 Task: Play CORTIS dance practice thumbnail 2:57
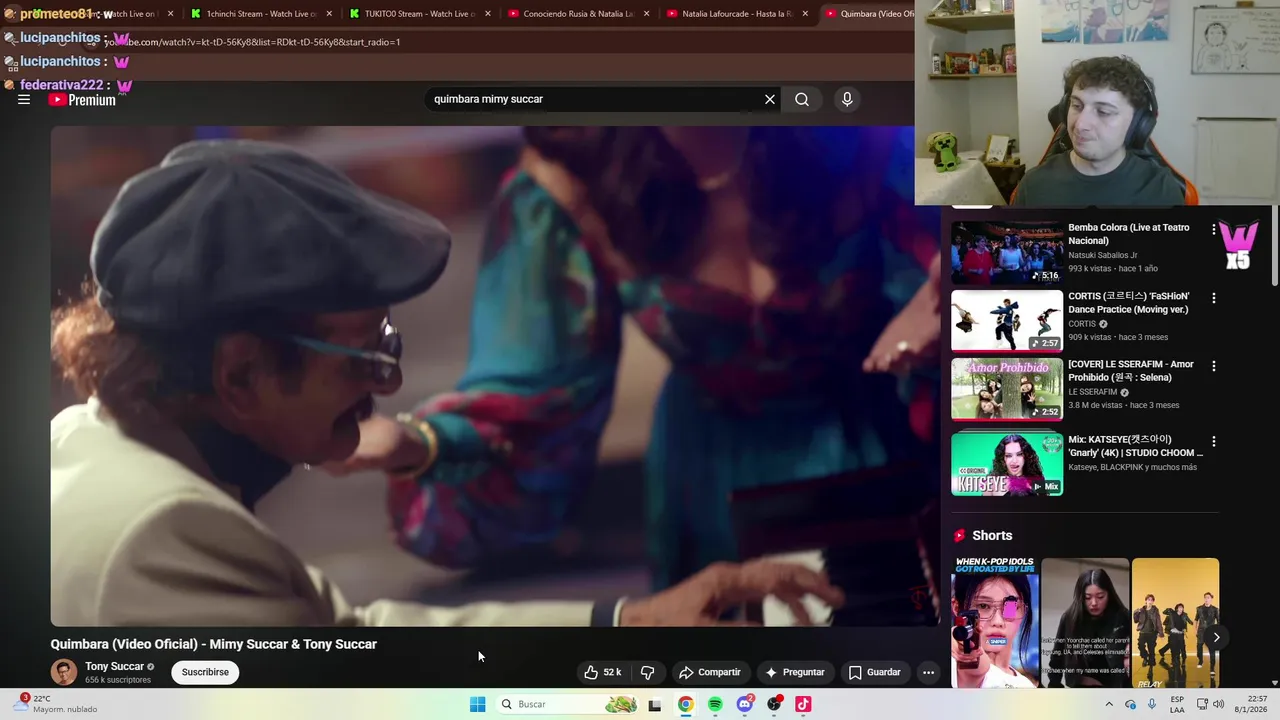click(1007, 321)
